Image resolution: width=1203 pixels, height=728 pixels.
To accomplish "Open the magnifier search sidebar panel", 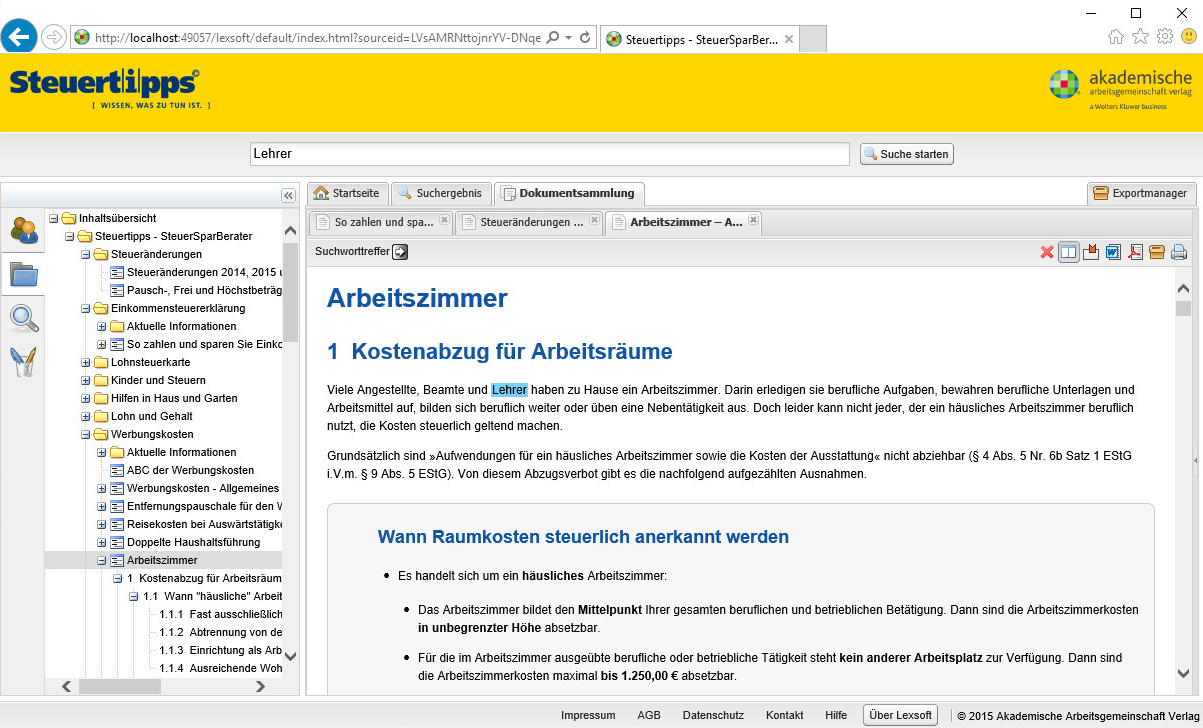I will pos(23,318).
